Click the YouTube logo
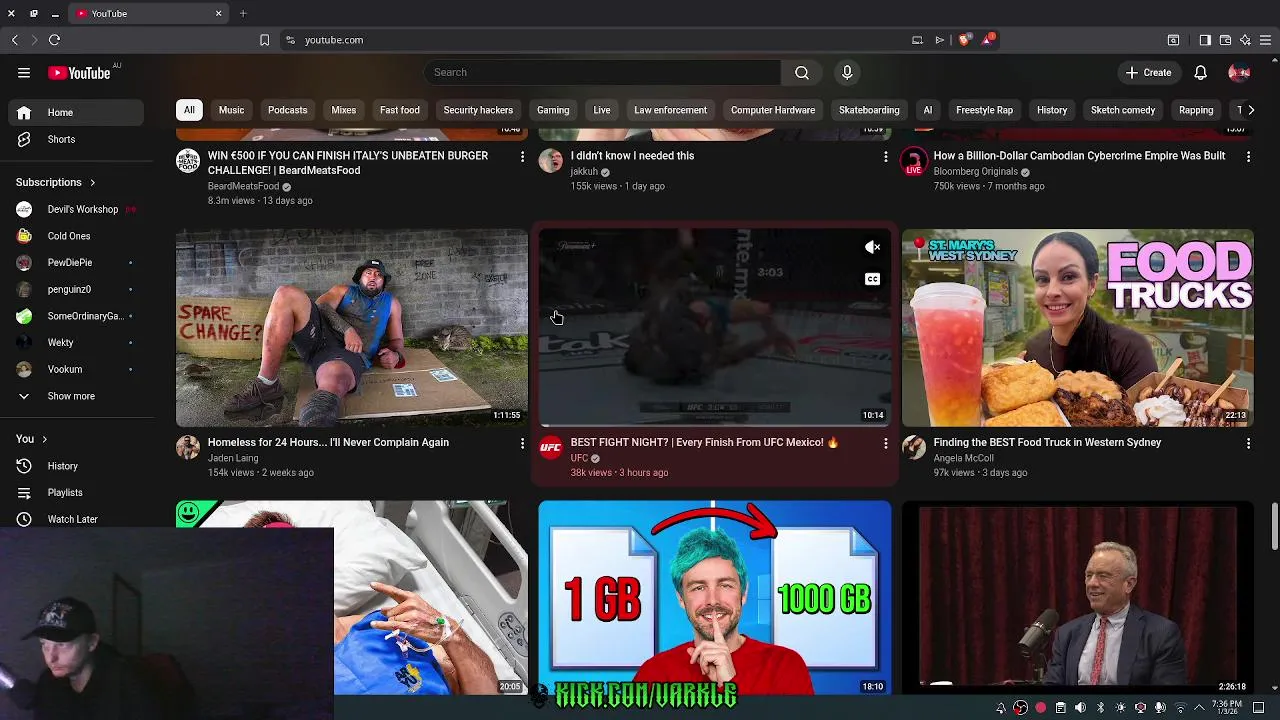Screen dimensions: 1280x720 79,73
